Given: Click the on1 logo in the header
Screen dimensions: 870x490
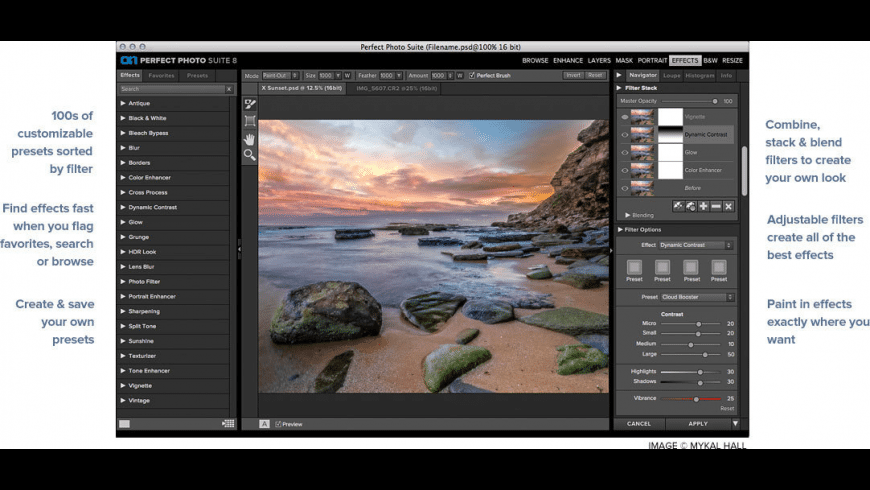Looking at the screenshot, I should (x=129, y=60).
